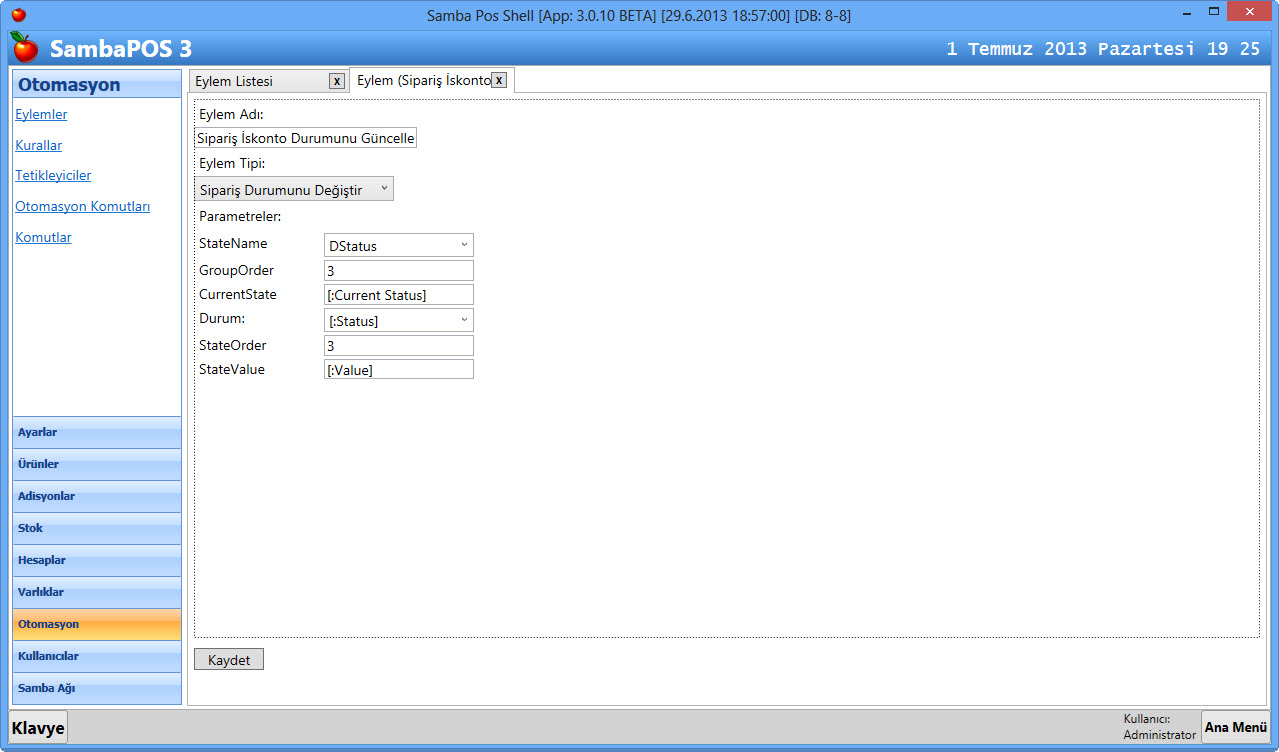Go to Otomasyon Komutları link
Image resolution: width=1279 pixels, height=752 pixels.
click(x=82, y=206)
